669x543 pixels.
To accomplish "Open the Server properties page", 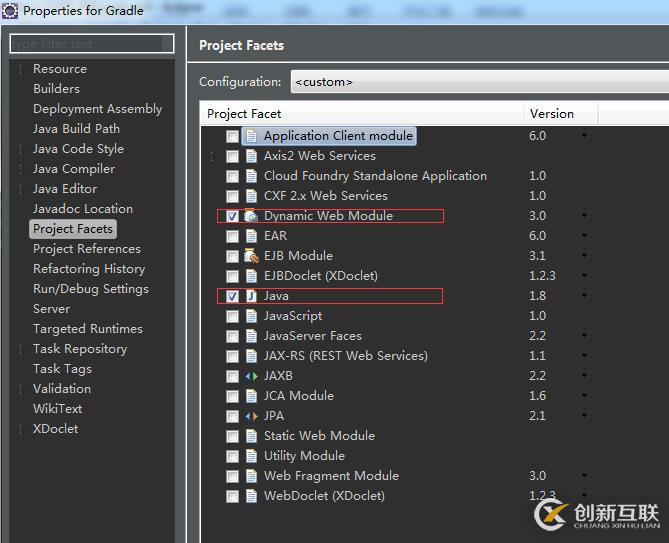I will click(52, 309).
